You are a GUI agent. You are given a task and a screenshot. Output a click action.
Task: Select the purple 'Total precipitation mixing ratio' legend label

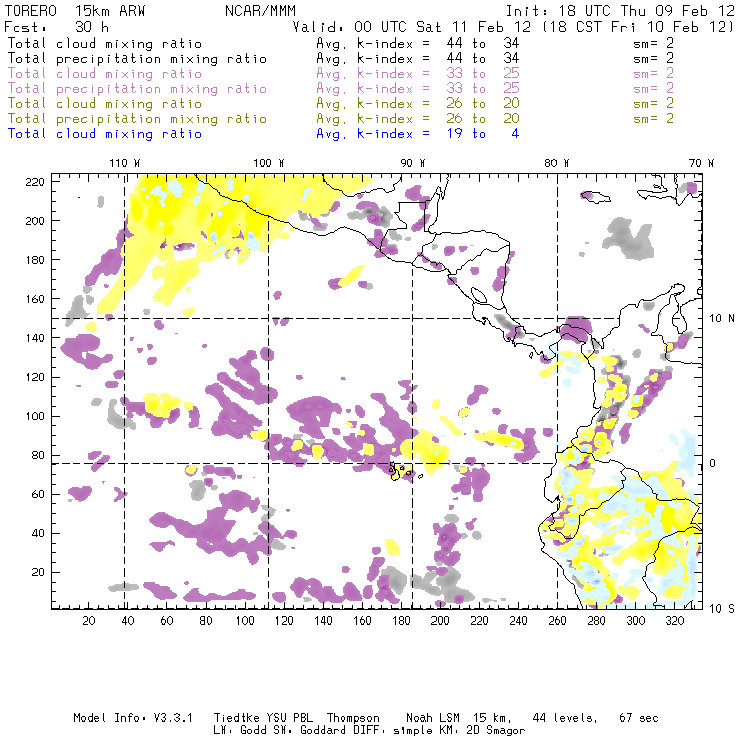point(137,89)
